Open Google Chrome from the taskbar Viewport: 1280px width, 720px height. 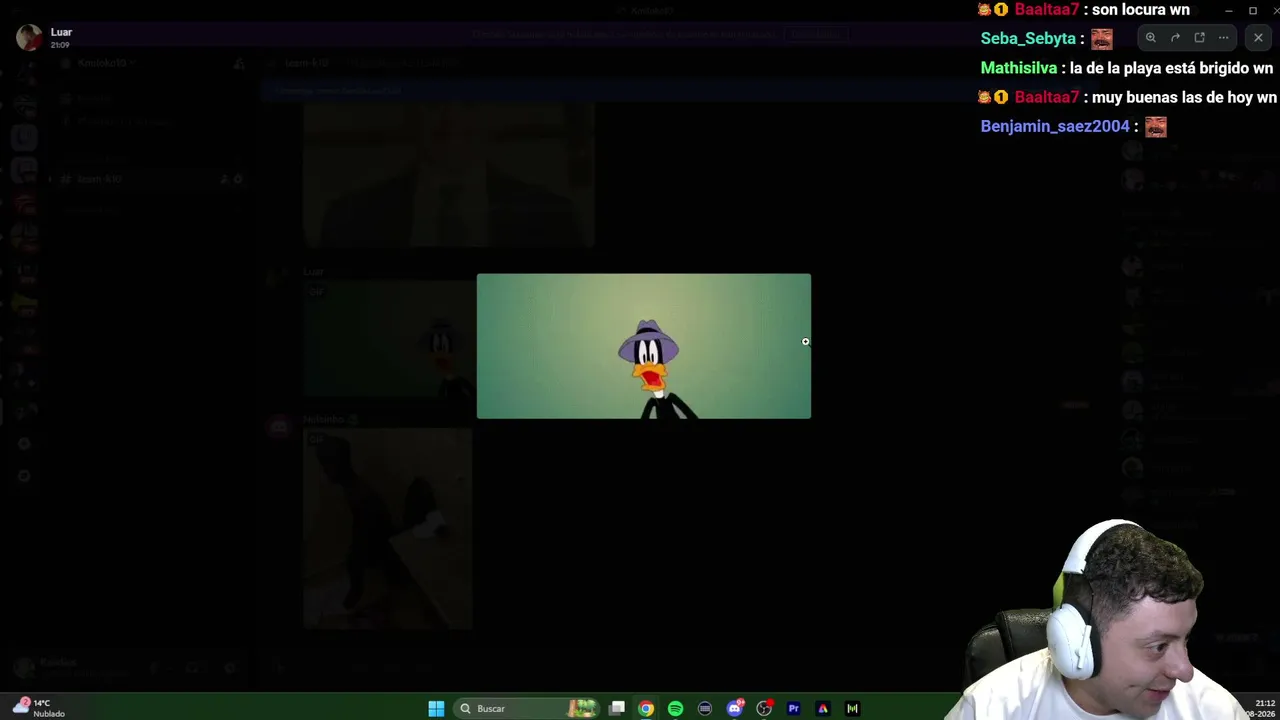click(646, 708)
